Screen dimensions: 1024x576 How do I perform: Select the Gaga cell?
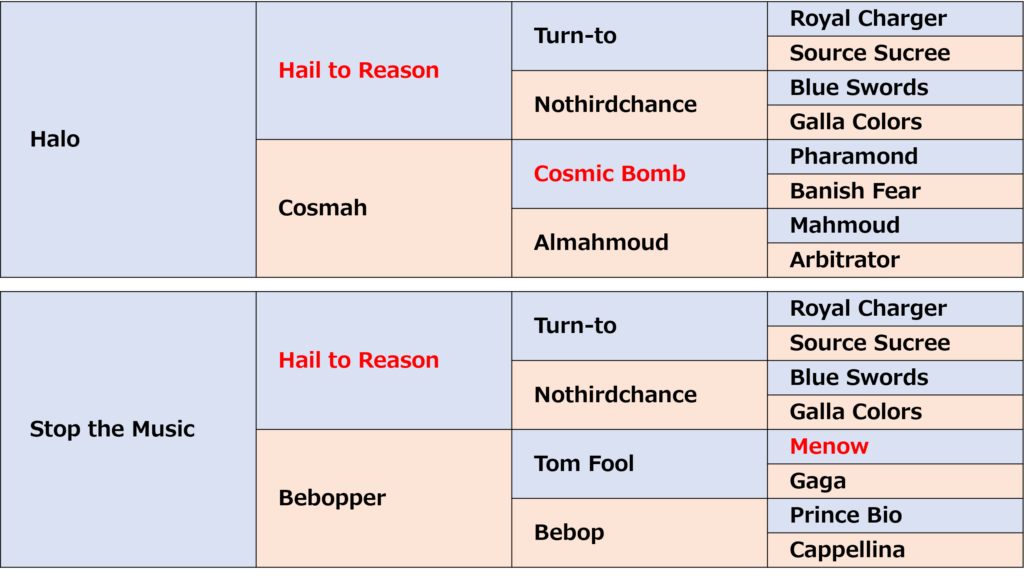click(895, 481)
